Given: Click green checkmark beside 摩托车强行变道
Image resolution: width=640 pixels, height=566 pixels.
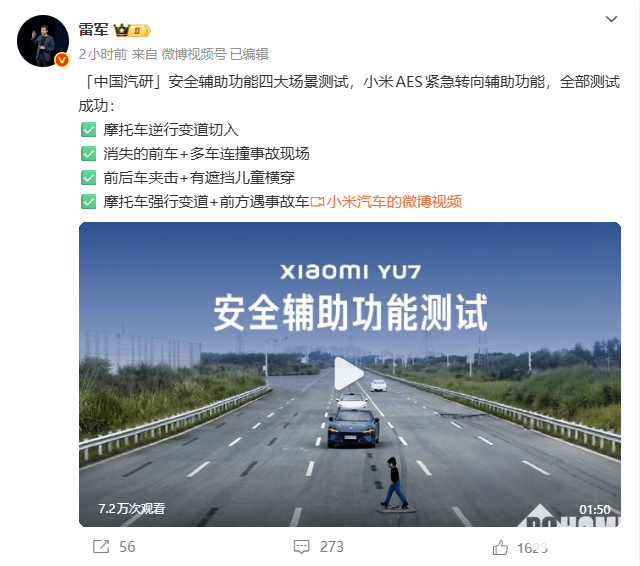Looking at the screenshot, I should click(x=89, y=202).
